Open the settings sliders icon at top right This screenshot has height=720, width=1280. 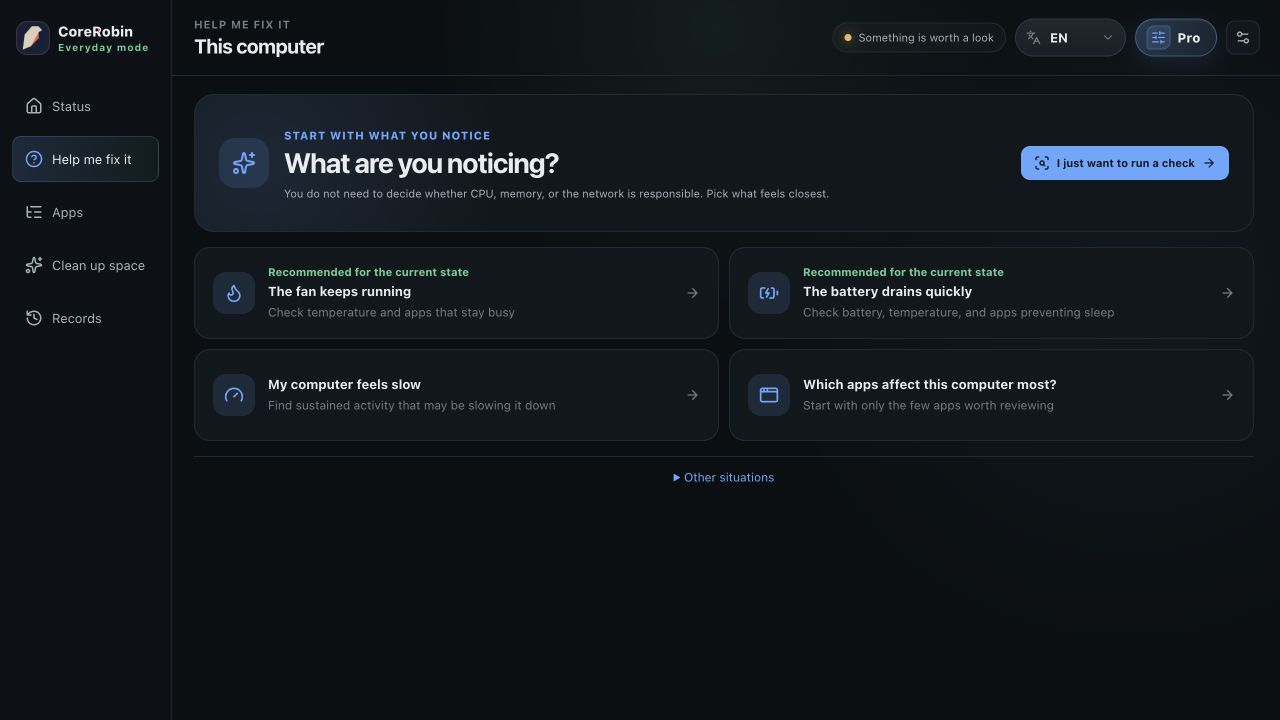coord(1243,38)
